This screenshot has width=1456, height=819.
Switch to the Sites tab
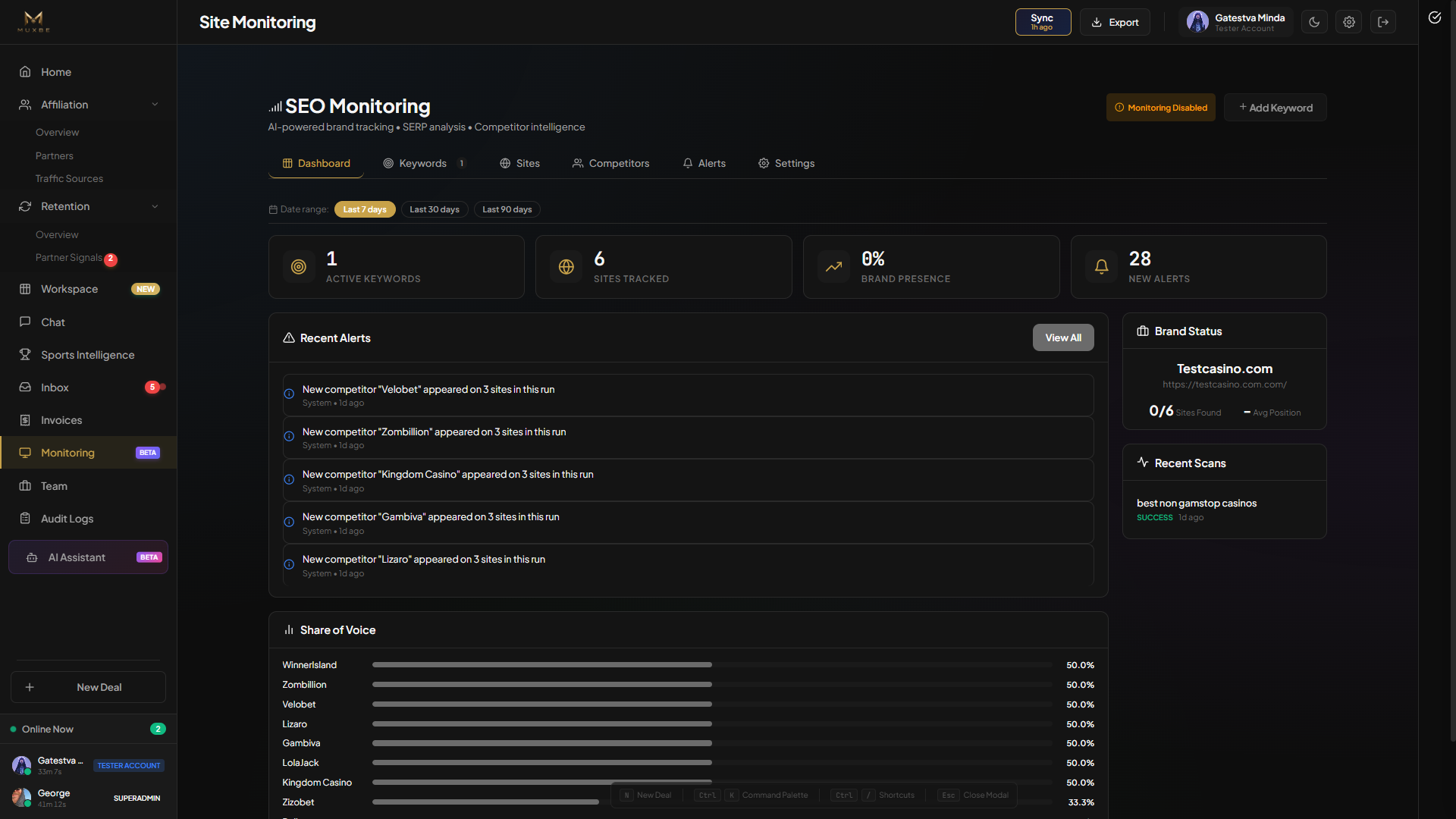(520, 163)
